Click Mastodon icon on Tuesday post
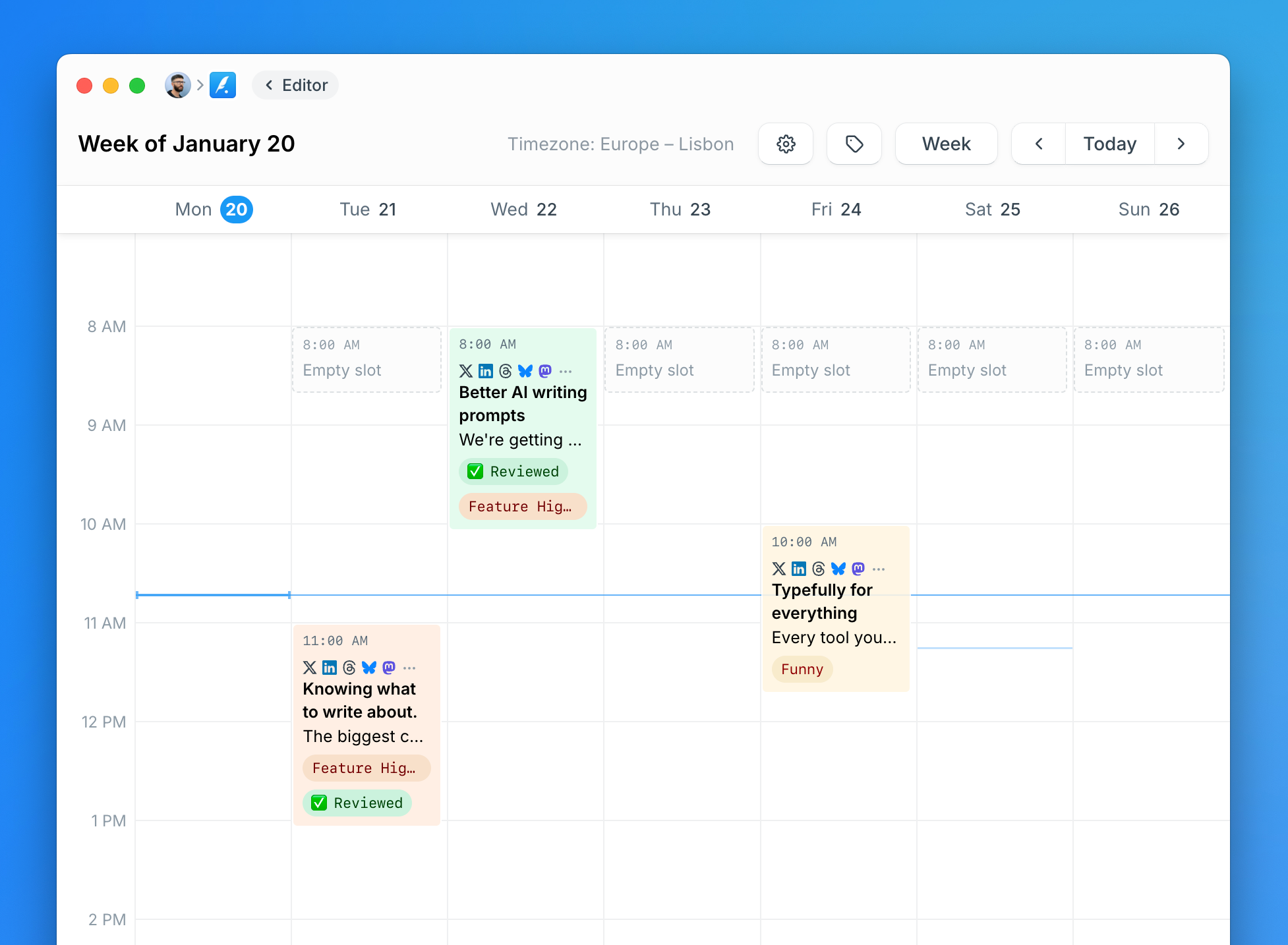Image resolution: width=1288 pixels, height=945 pixels. [x=389, y=668]
